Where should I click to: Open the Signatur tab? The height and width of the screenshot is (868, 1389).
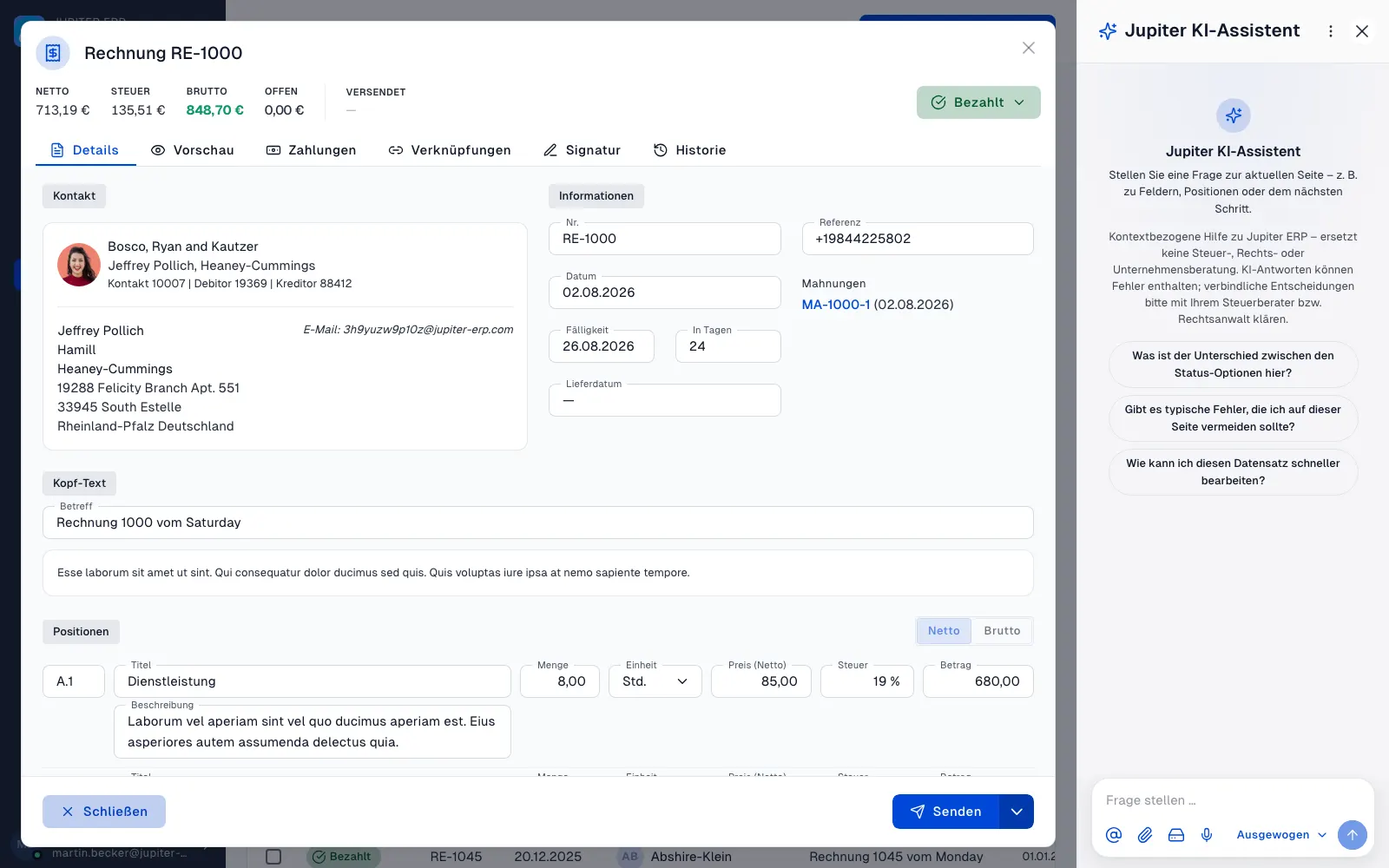[x=582, y=150]
